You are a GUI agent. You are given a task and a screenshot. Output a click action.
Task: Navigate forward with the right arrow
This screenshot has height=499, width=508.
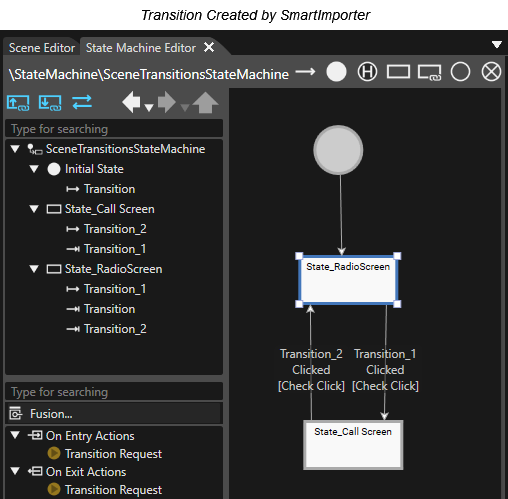click(167, 102)
